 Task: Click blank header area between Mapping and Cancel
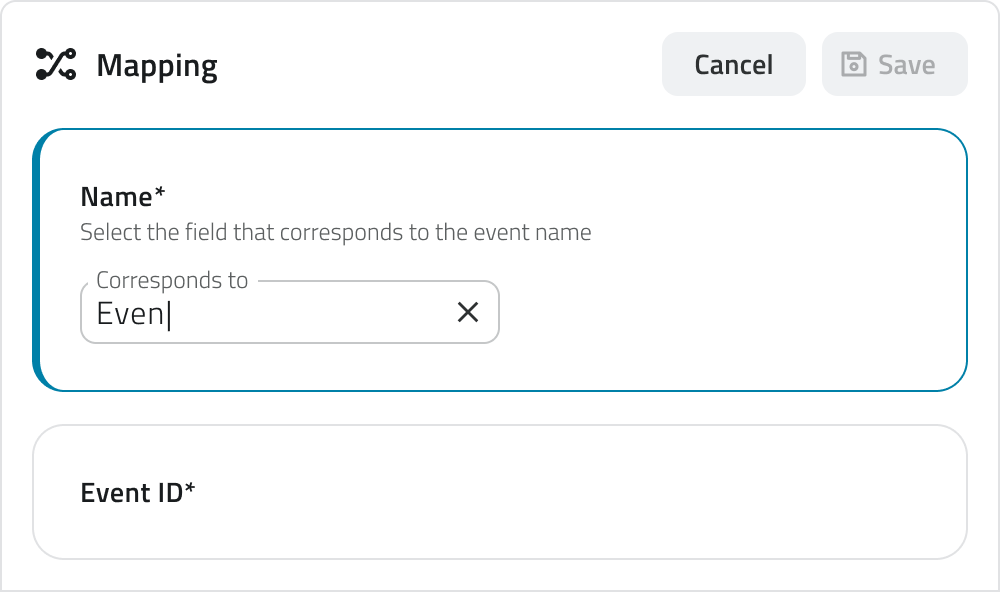(x=440, y=65)
